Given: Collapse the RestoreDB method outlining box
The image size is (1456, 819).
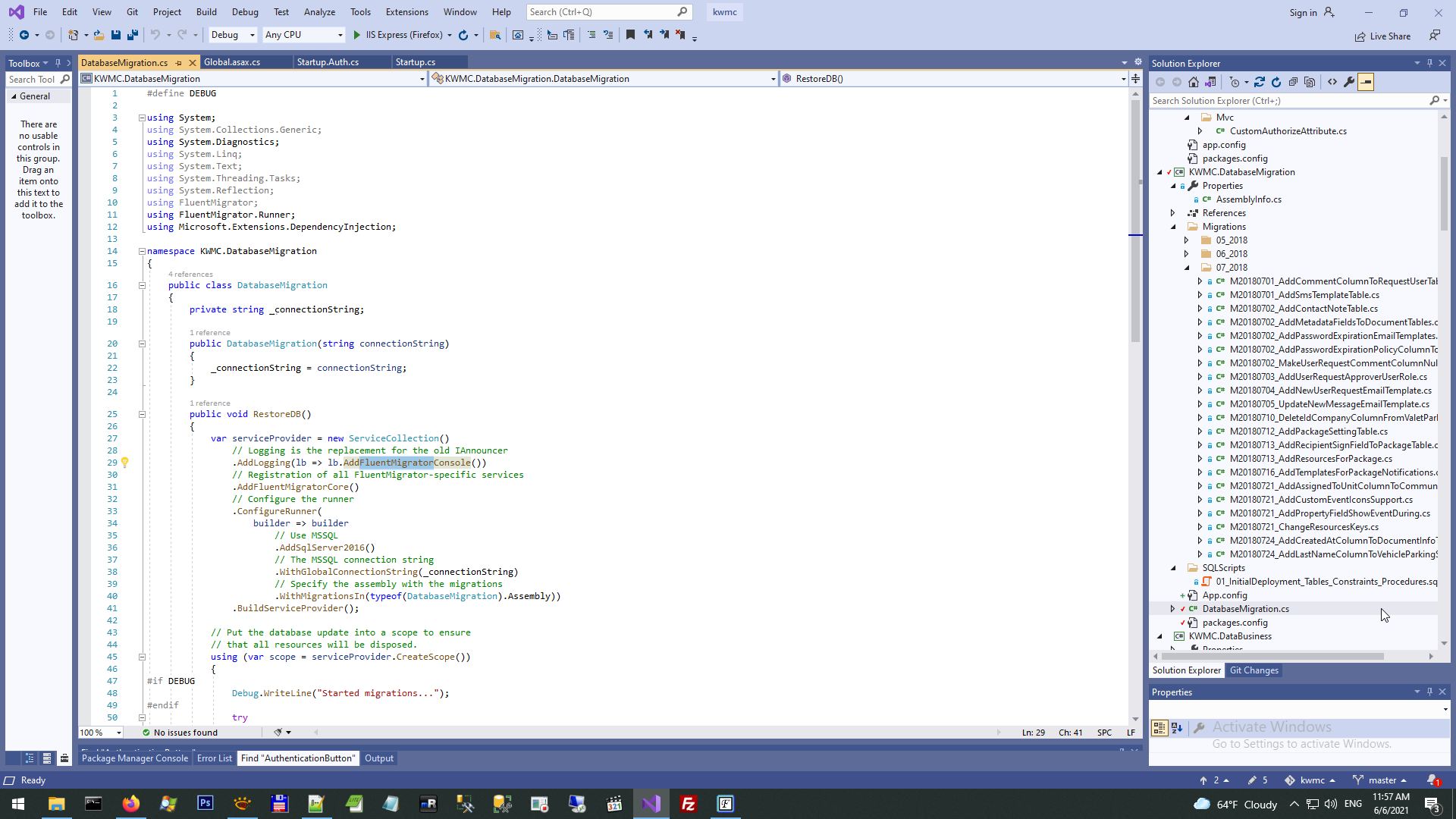Looking at the screenshot, I should coord(142,415).
